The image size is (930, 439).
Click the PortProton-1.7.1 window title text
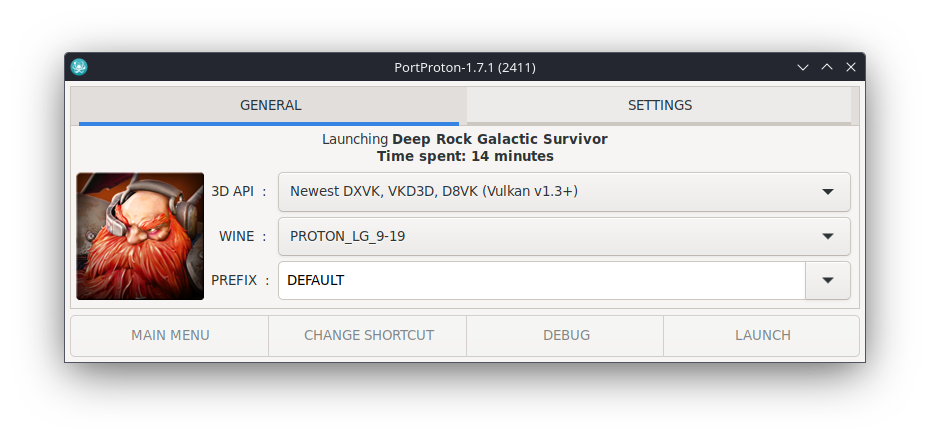coord(466,67)
